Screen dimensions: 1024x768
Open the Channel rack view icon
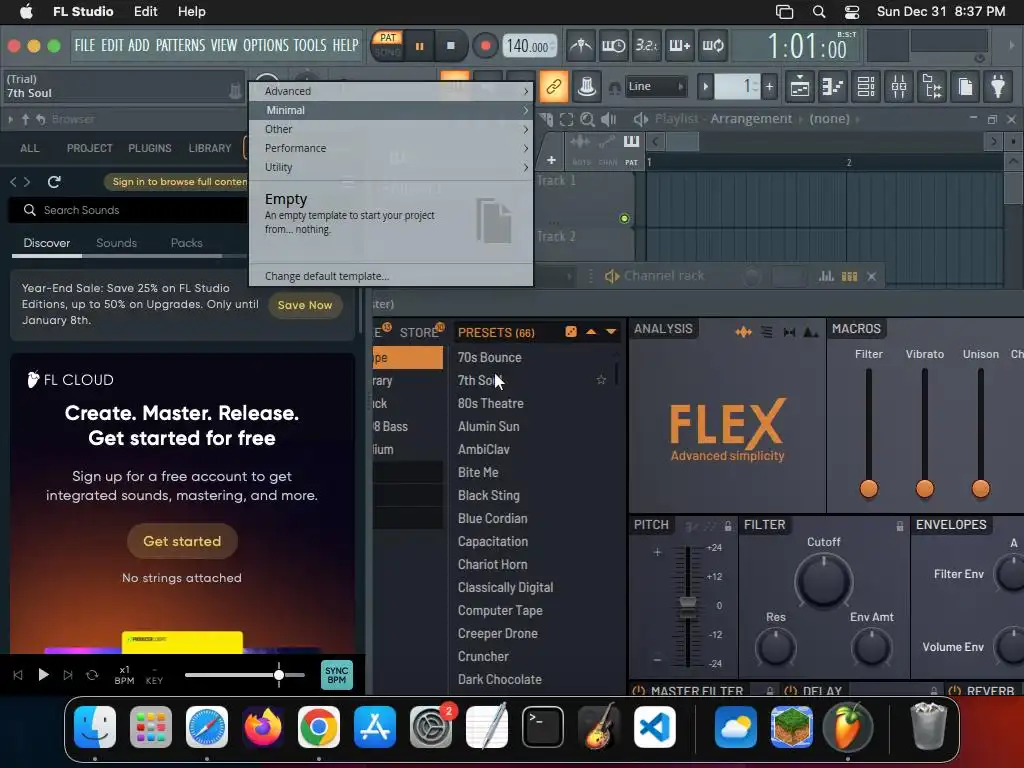pos(866,86)
